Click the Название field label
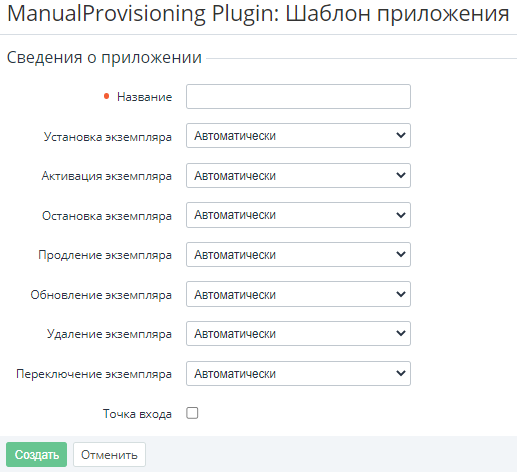The height and width of the screenshot is (472, 517). point(144,97)
